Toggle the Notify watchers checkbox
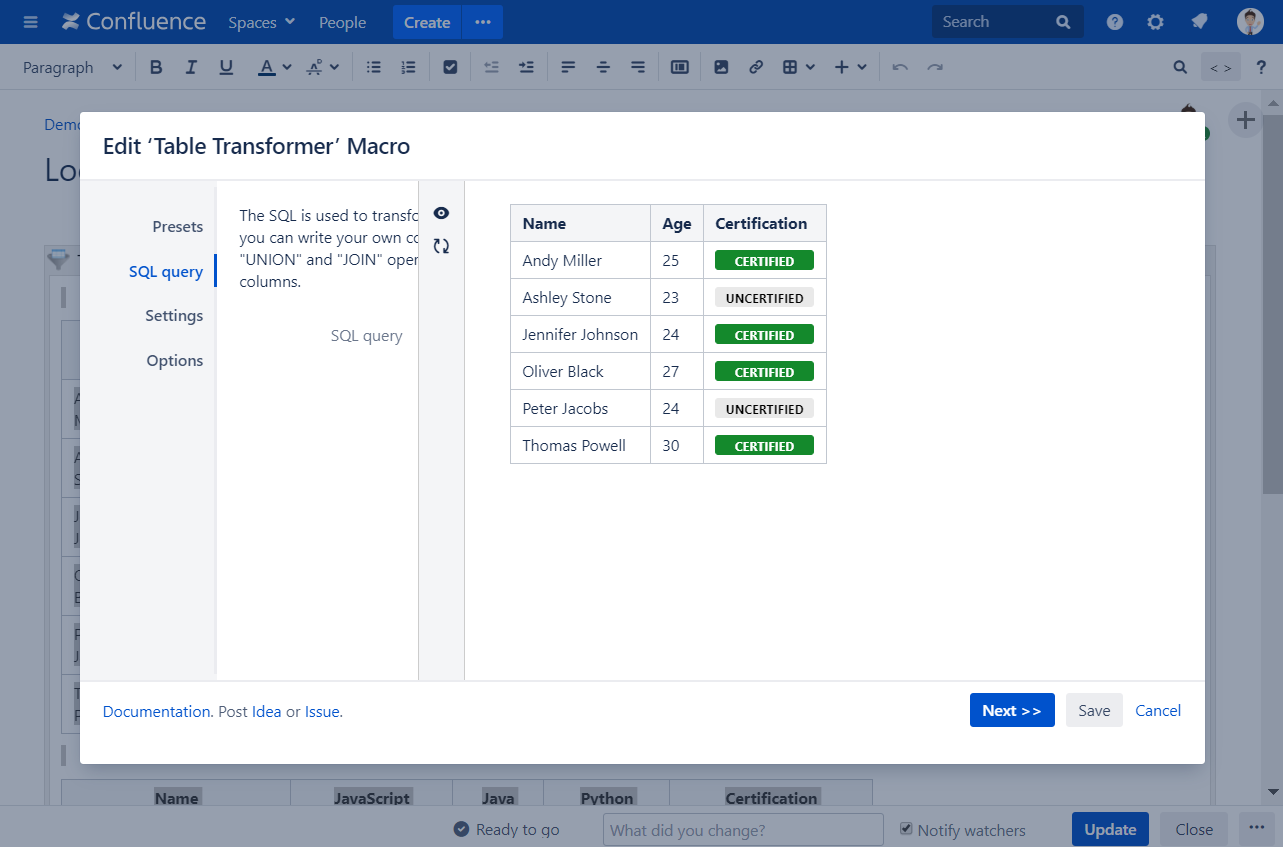 (x=906, y=829)
